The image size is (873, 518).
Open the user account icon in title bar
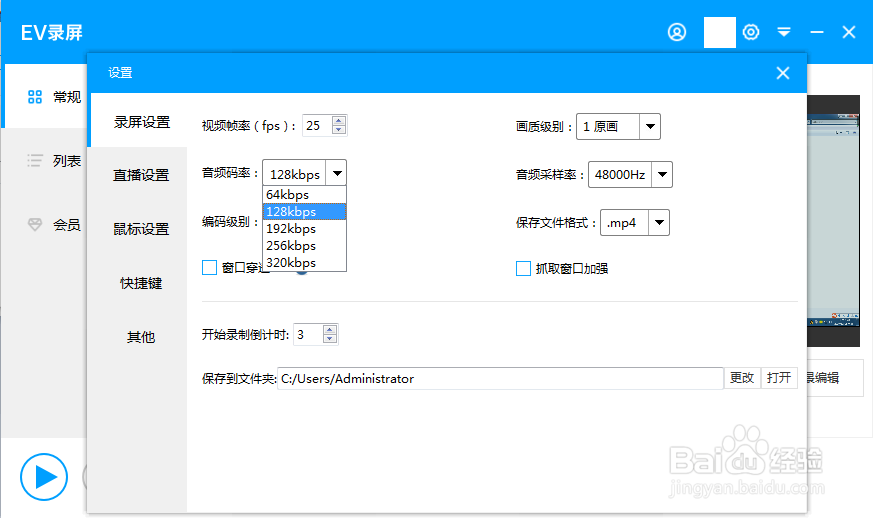(x=677, y=32)
